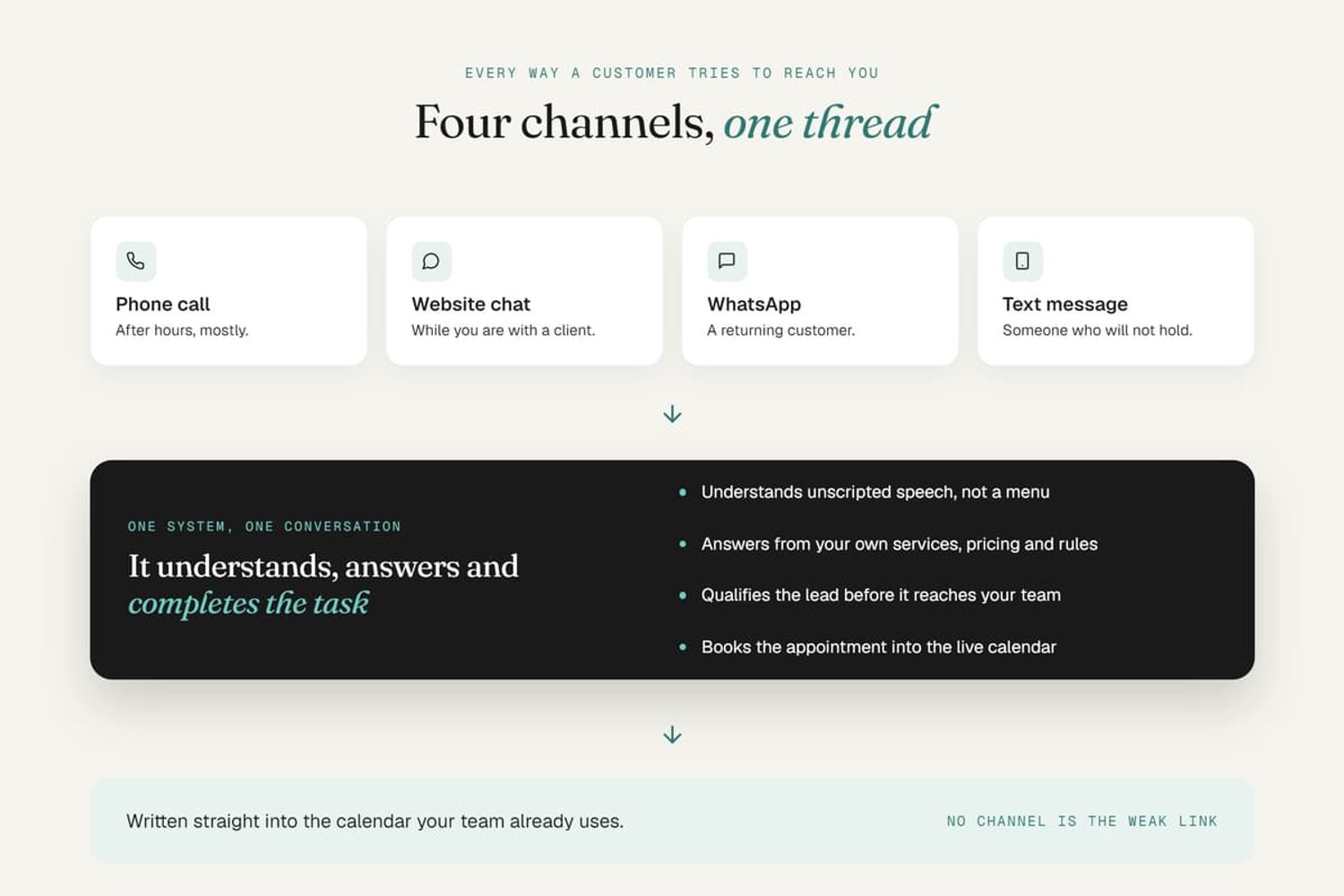Click the phone handset icon
This screenshot has width=1344, height=896.
[x=135, y=261]
